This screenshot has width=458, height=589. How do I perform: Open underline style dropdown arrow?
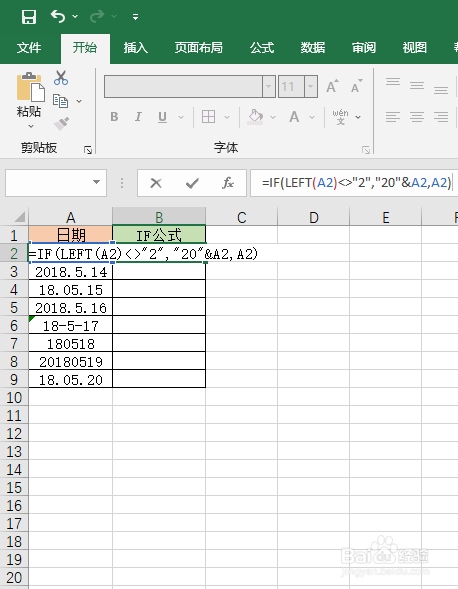tap(181, 117)
